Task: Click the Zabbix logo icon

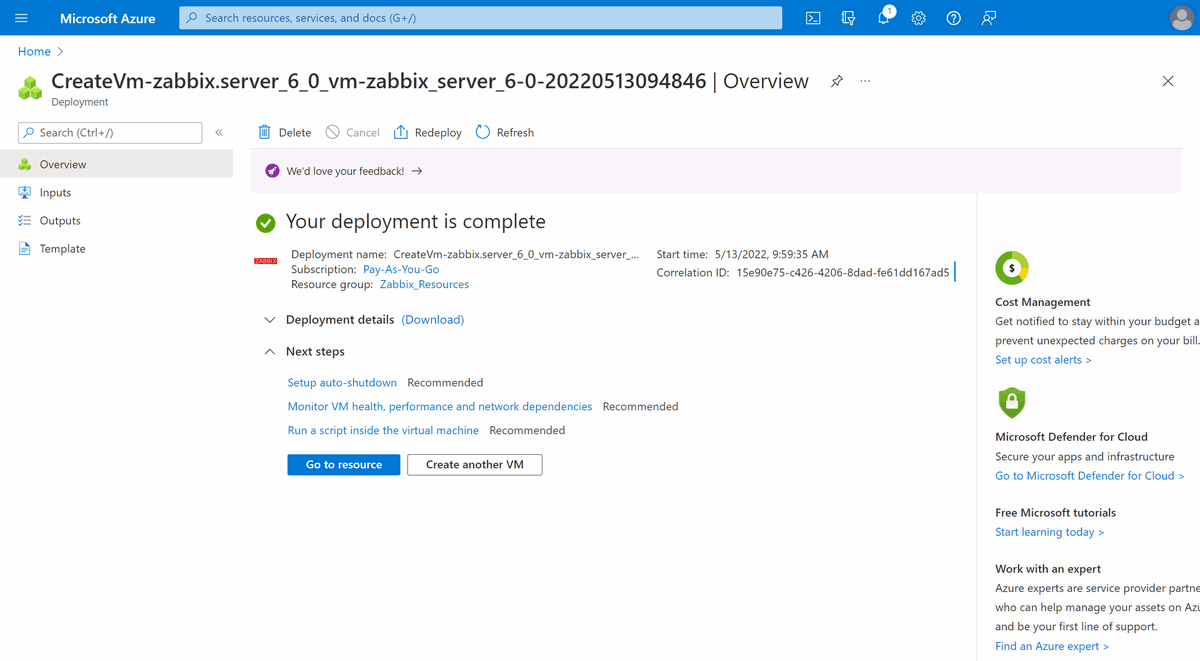Action: (x=266, y=261)
